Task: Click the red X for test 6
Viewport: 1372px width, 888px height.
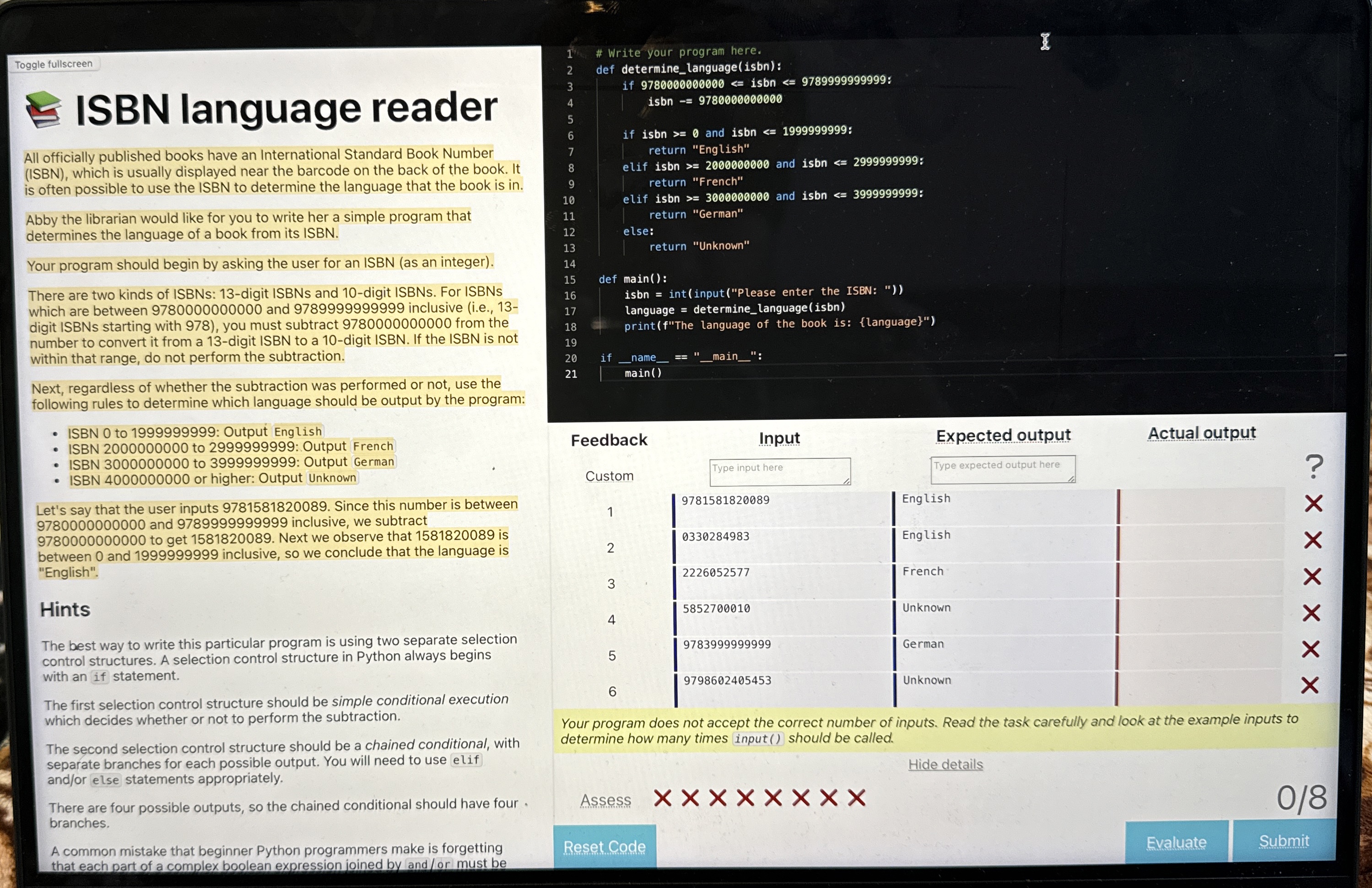Action: pyautogui.click(x=1310, y=685)
